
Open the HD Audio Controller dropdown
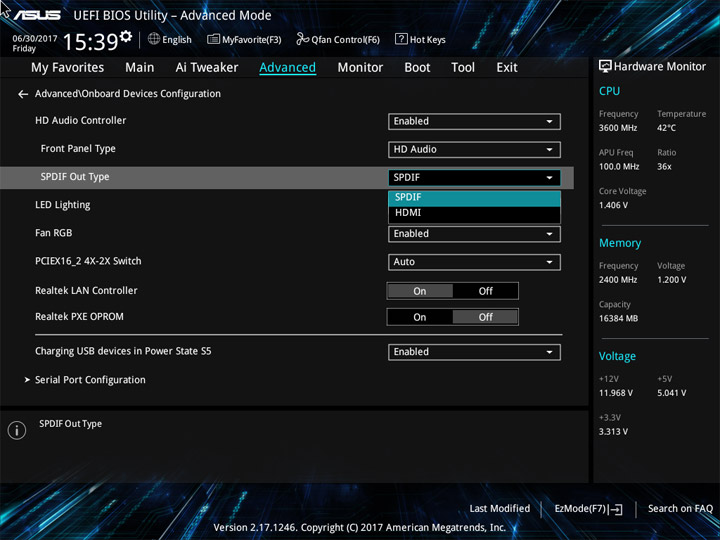click(x=474, y=121)
